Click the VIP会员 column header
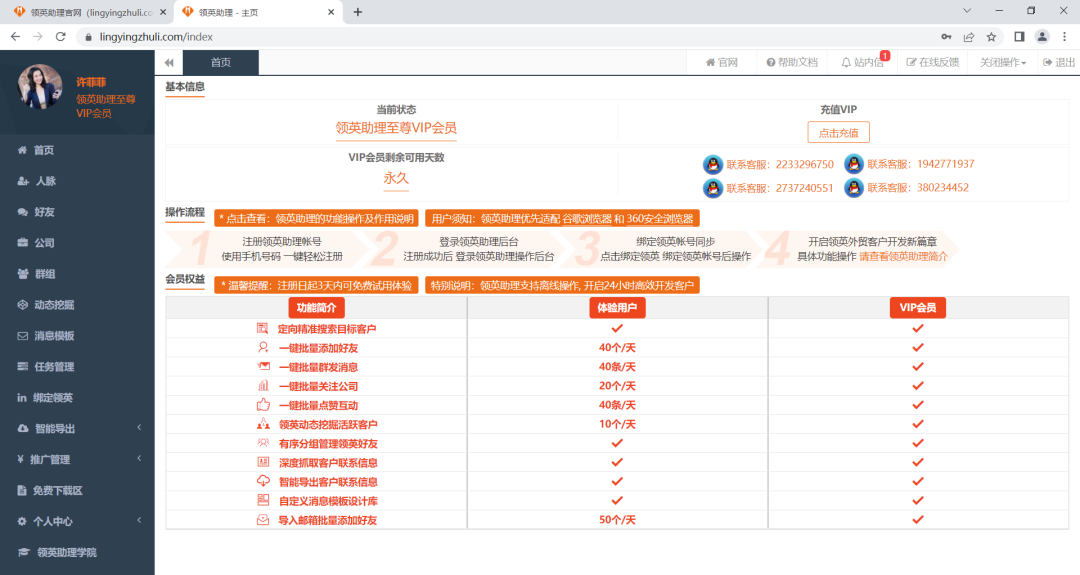1080x575 pixels. [x=917, y=308]
